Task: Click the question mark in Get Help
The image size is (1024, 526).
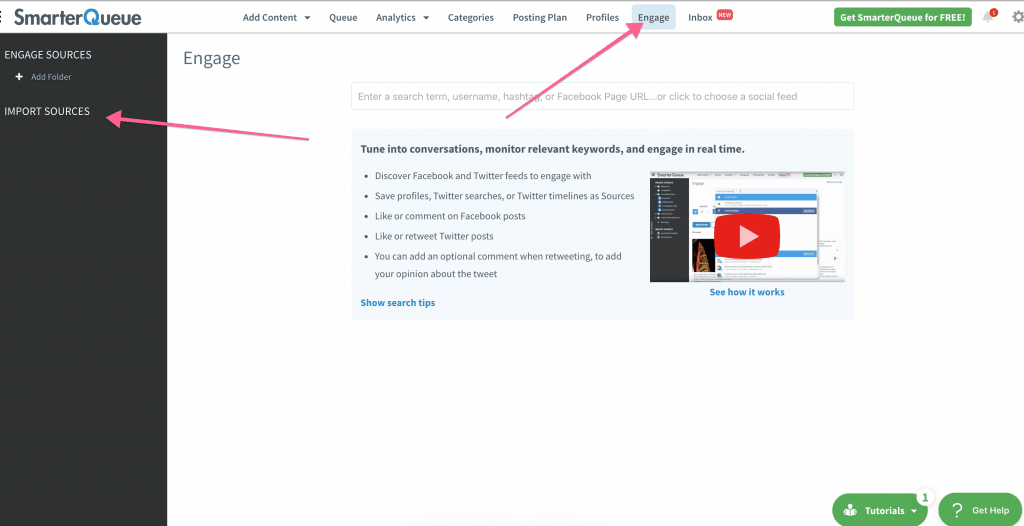Action: (957, 510)
